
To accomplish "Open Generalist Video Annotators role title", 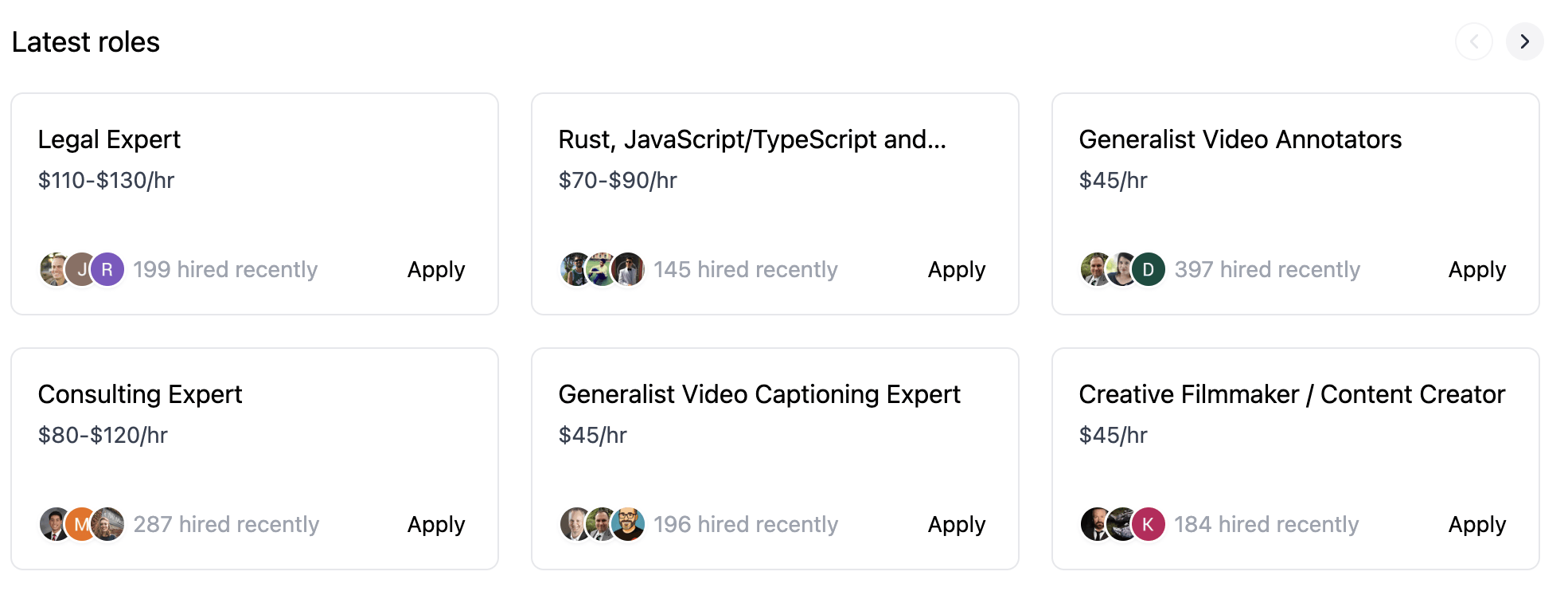I will coord(1240,139).
